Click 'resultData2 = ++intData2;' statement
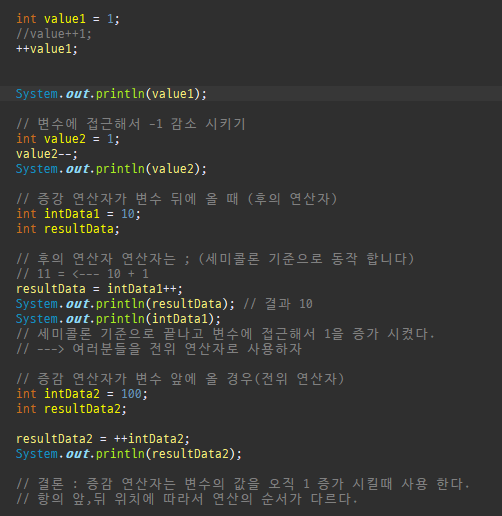502x516 pixels. [x=103, y=439]
